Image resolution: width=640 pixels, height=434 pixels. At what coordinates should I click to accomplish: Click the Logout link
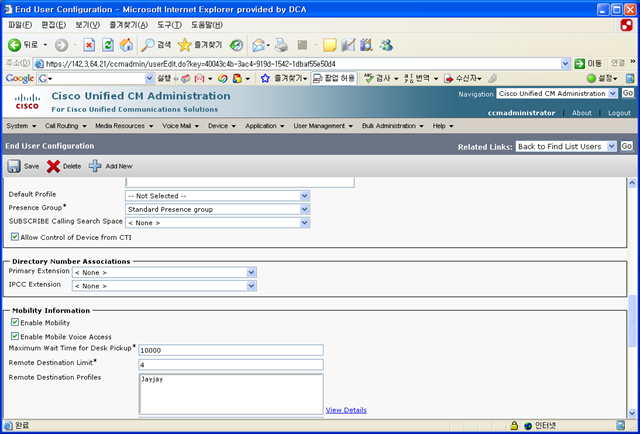[x=619, y=113]
